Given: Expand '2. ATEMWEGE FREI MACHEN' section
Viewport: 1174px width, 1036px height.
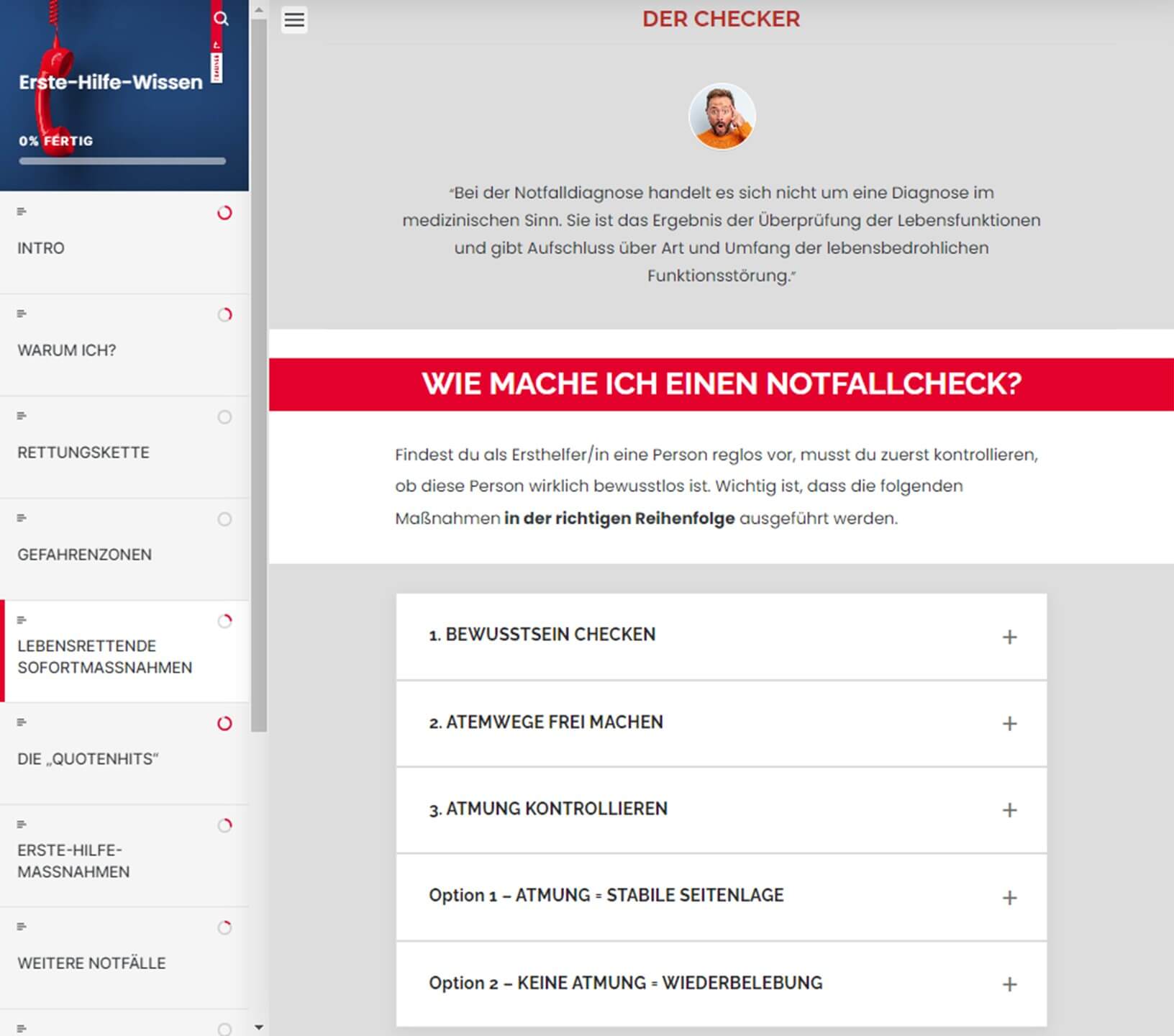Looking at the screenshot, I should pyautogui.click(x=1009, y=723).
